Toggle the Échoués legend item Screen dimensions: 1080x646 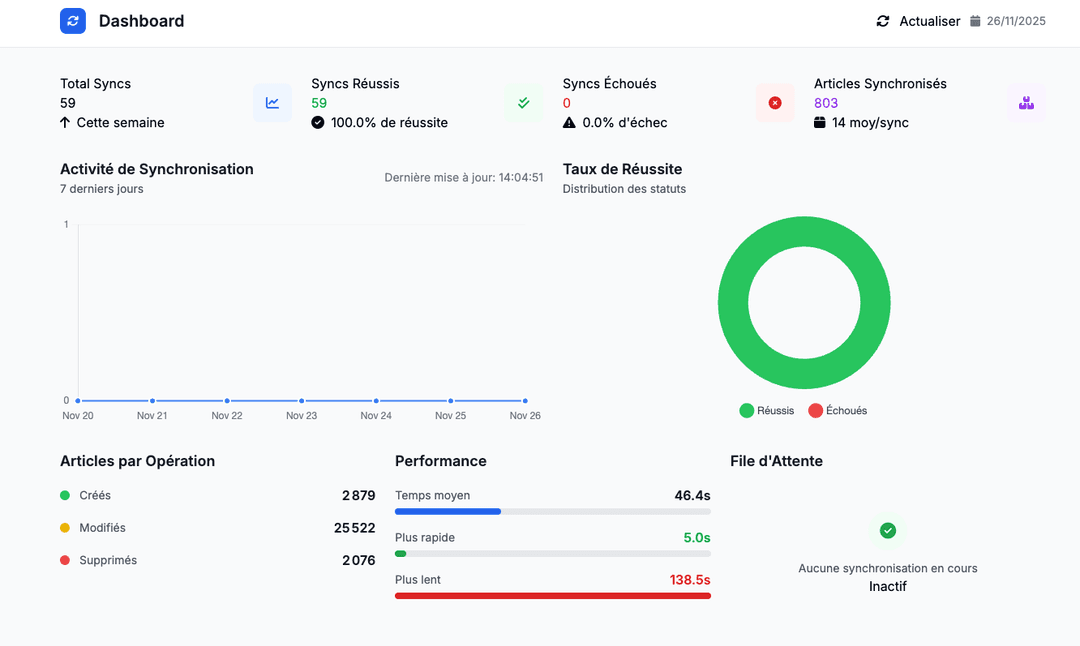[x=838, y=411]
